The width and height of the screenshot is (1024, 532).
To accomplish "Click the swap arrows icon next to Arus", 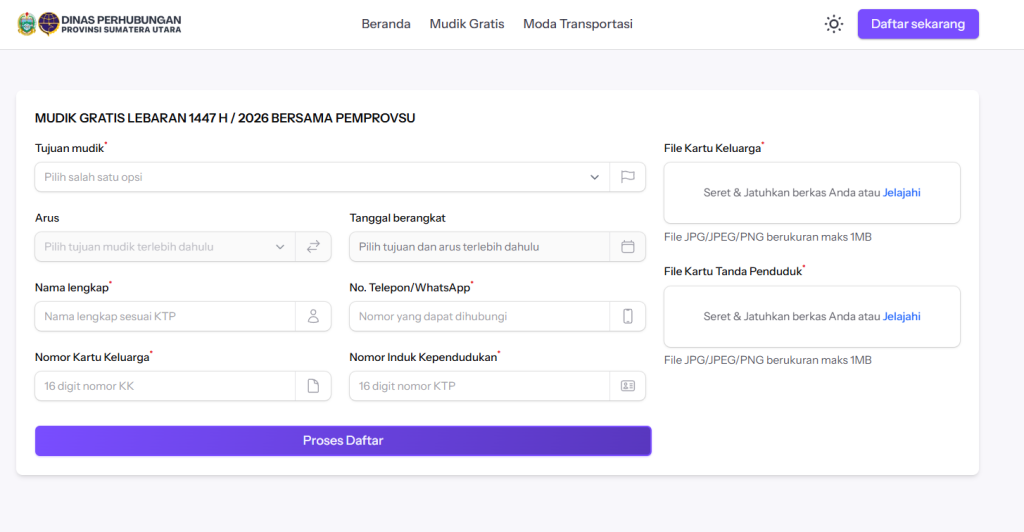I will (313, 247).
